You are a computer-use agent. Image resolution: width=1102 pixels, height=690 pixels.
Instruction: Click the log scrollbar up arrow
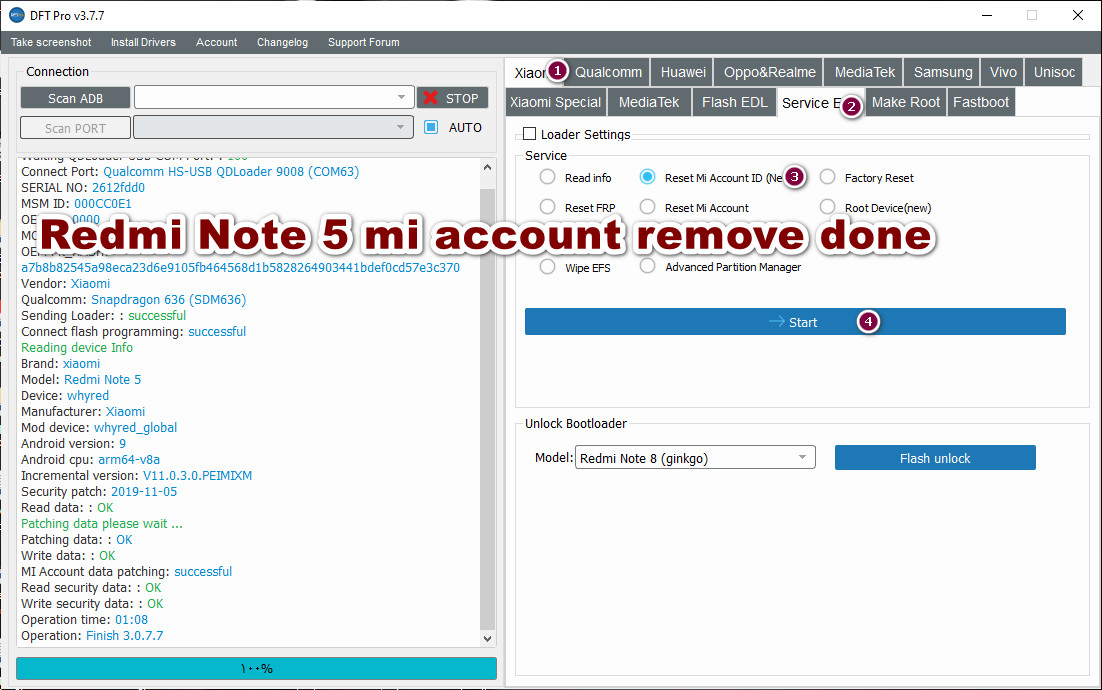click(x=487, y=167)
